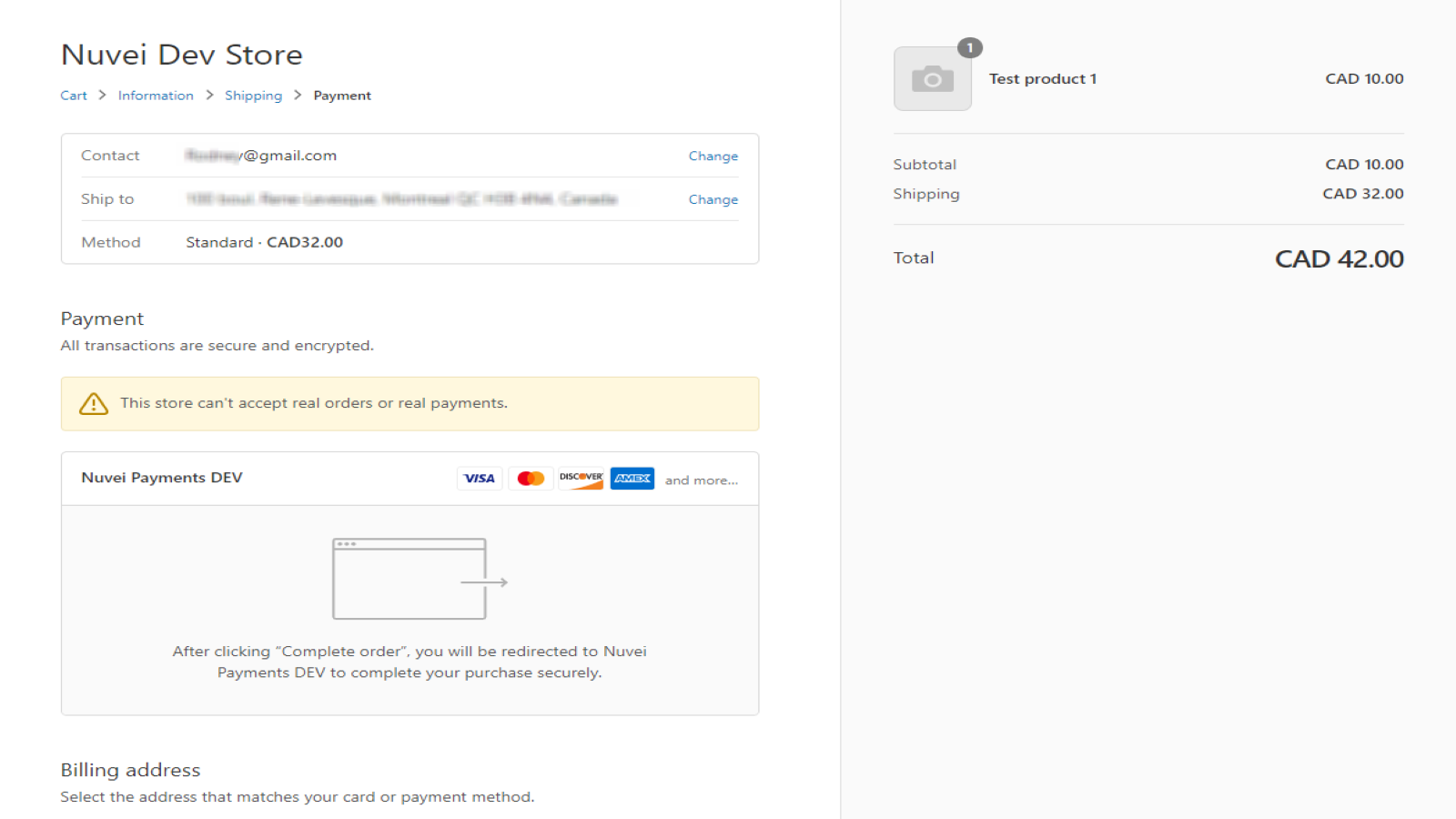Open the Information breadcrumb step
Image resolution: width=1456 pixels, height=819 pixels.
pos(156,96)
